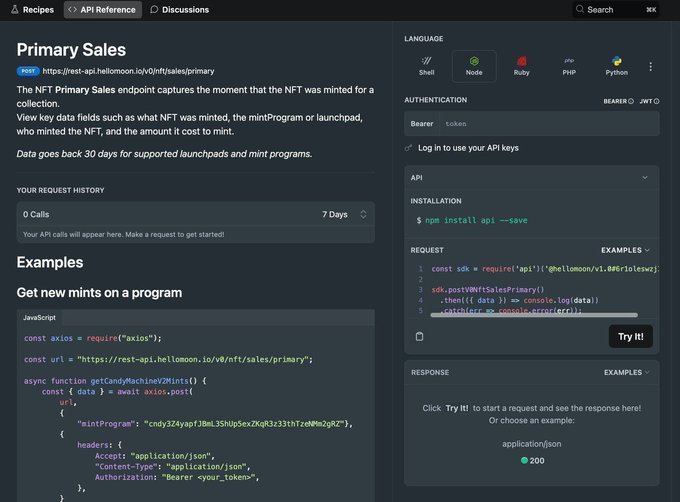This screenshot has height=502, width=680.
Task: Click the Examples heading
Action: click(50, 262)
